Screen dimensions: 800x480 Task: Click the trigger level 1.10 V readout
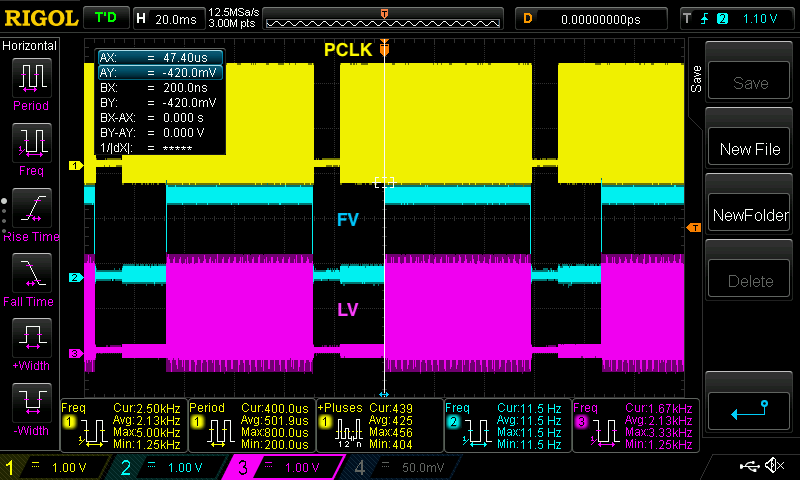(760, 19)
